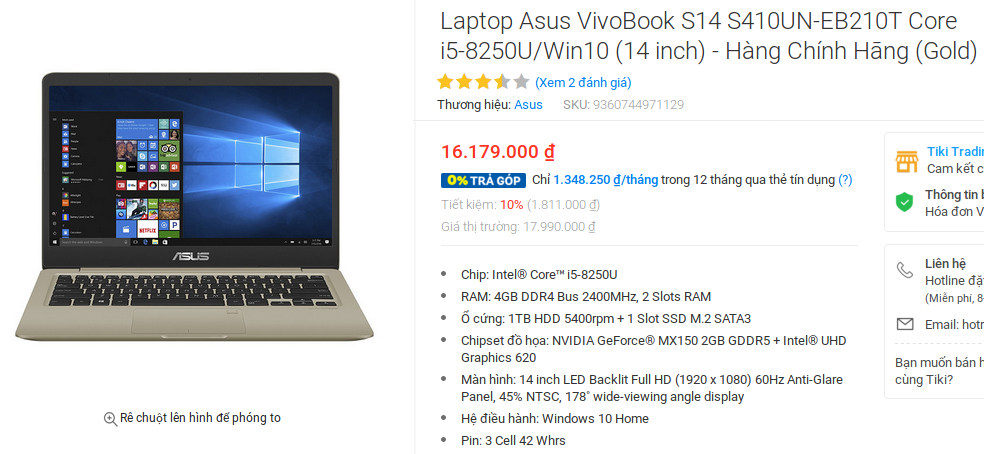The image size is (984, 454).
Task: Click the Asus VivoBook laptop product image
Action: click(x=194, y=207)
